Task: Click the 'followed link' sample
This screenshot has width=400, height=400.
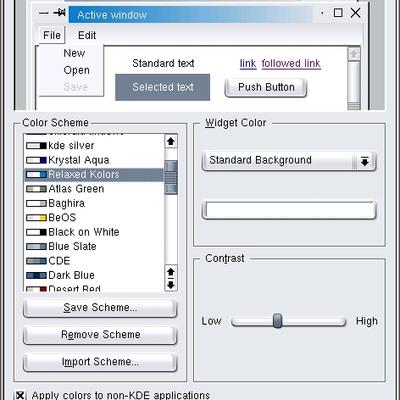Action: click(x=291, y=63)
